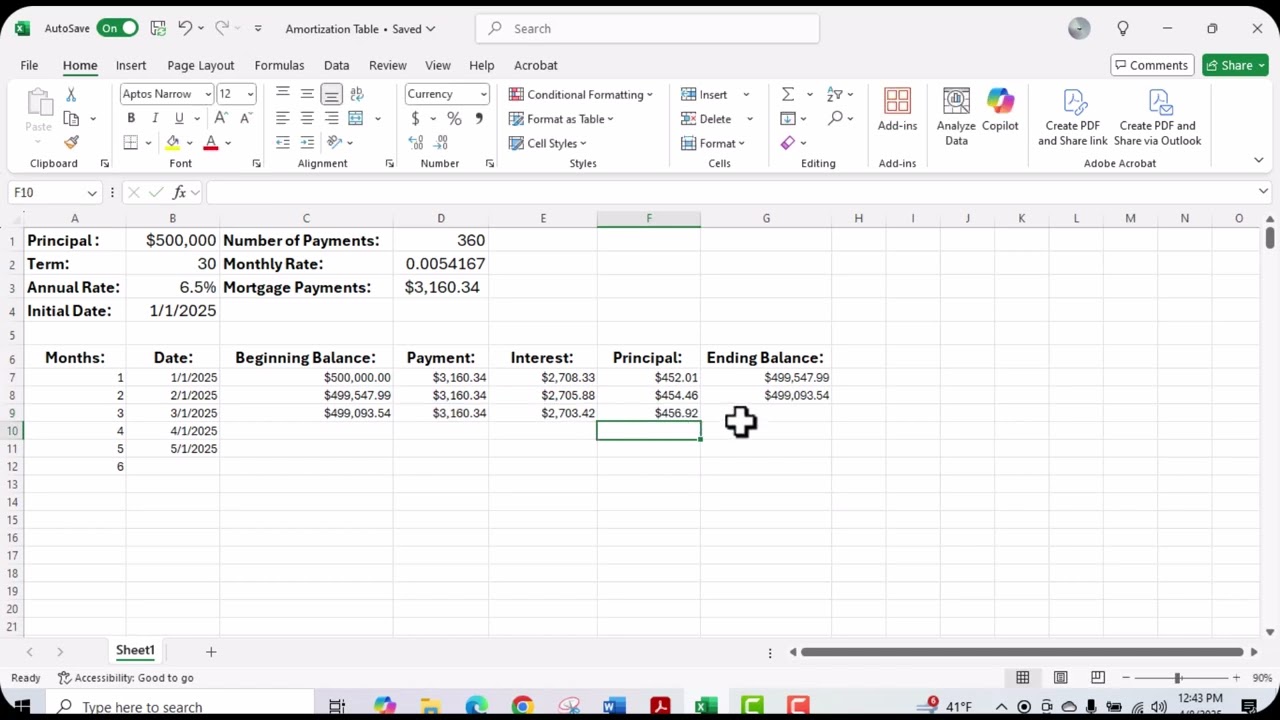
Task: Open the File menu
Action: click(29, 65)
